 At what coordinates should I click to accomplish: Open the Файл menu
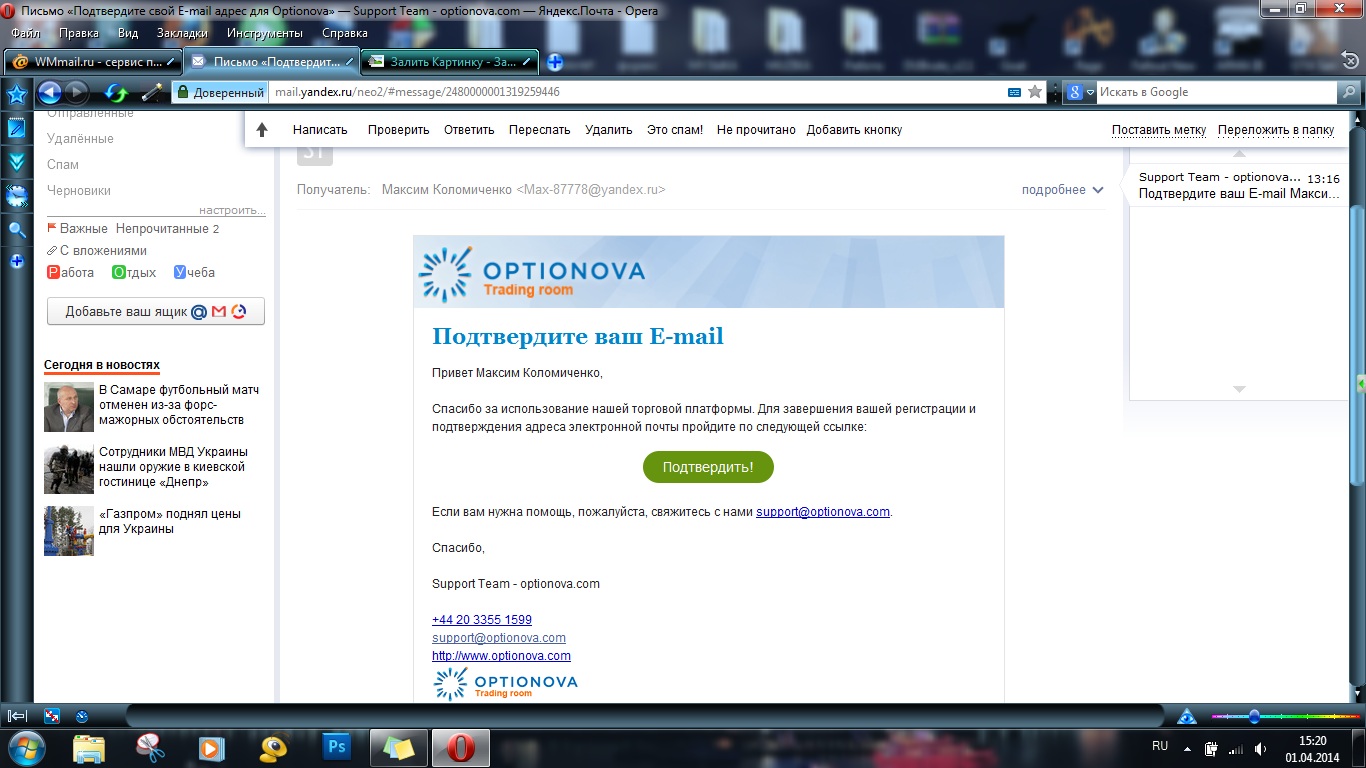point(25,33)
